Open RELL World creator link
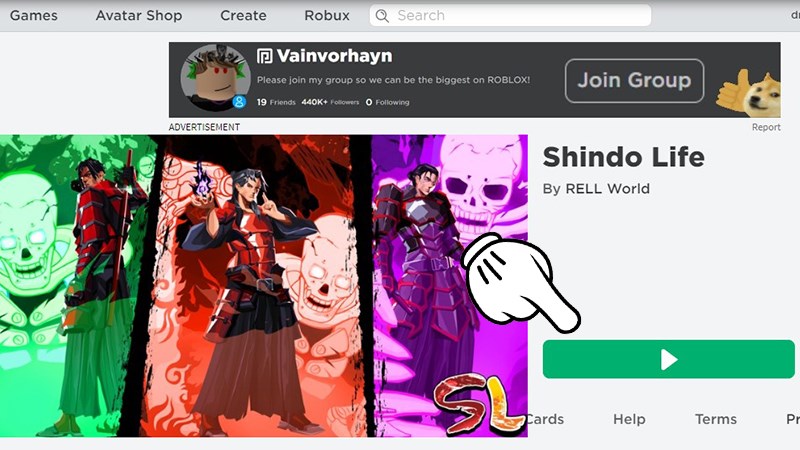Viewport: 800px width, 450px height. pyautogui.click(x=608, y=189)
